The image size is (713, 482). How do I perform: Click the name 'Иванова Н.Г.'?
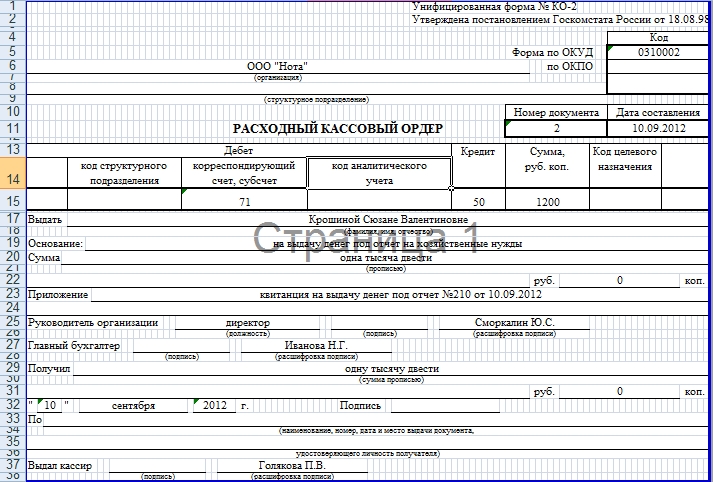pos(316,346)
